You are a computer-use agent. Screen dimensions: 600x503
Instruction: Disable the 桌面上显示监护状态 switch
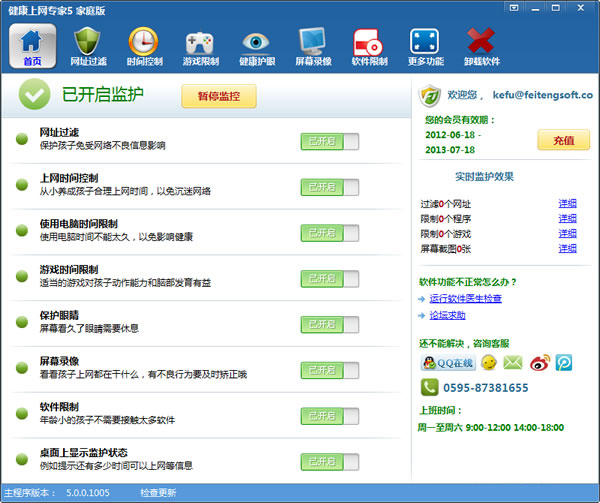click(329, 462)
